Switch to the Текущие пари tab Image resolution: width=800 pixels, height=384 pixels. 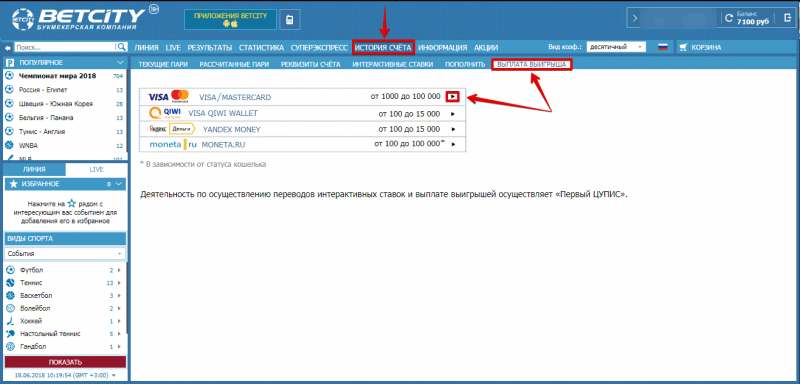[x=163, y=65]
